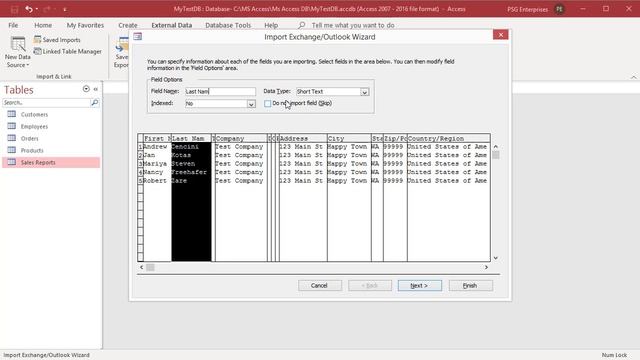
Task: Select the Address column header
Action: pyautogui.click(x=303, y=138)
